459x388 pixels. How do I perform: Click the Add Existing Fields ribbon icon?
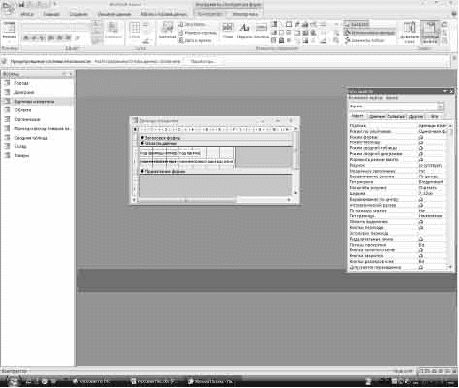click(409, 32)
